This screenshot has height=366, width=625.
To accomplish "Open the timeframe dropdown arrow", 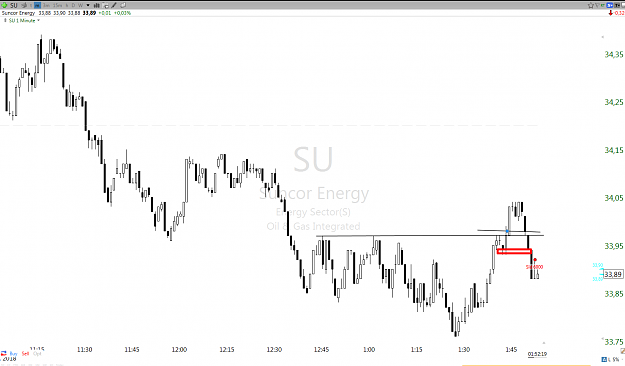I will 88,5.
